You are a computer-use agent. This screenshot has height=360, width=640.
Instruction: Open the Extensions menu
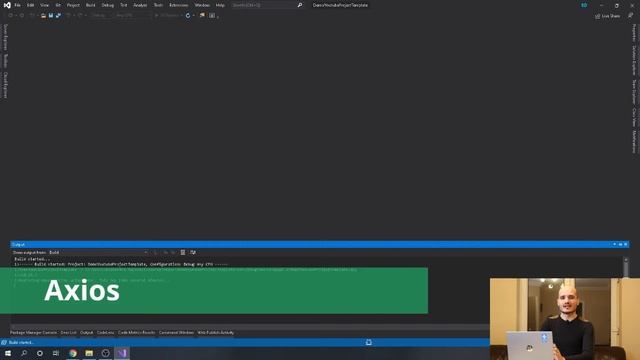pos(179,5)
